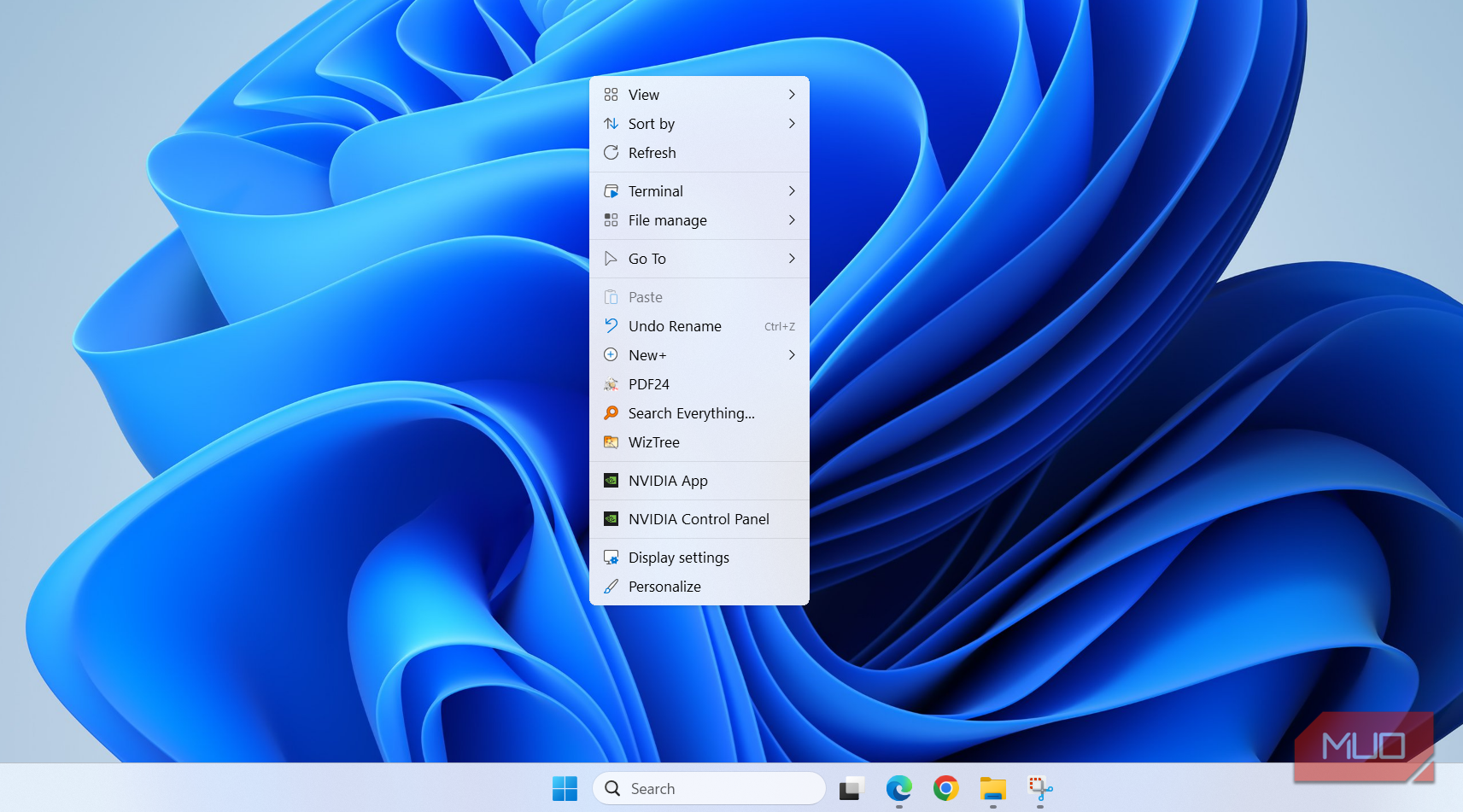Open the Windows Start button

[565, 789]
